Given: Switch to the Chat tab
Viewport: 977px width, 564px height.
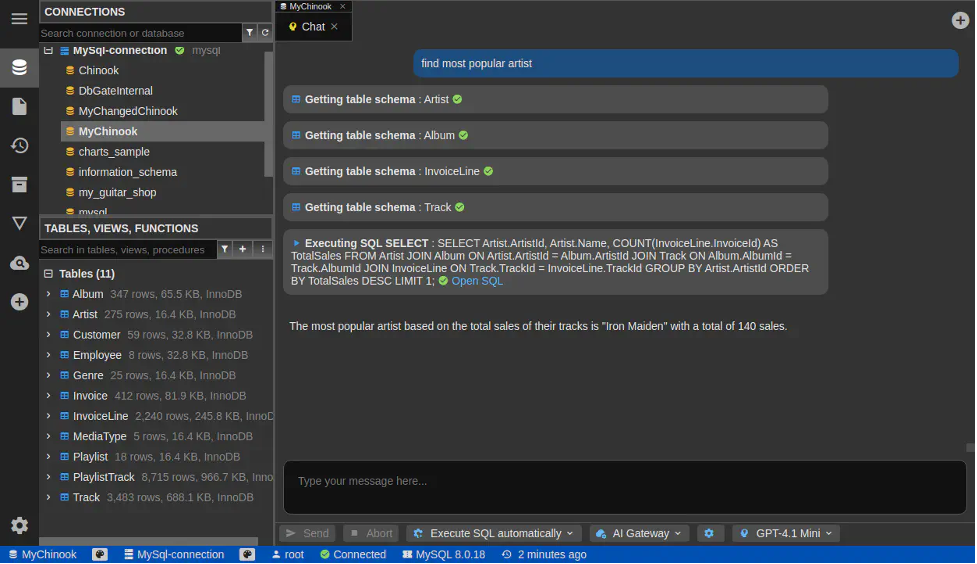Looking at the screenshot, I should tap(313, 26).
